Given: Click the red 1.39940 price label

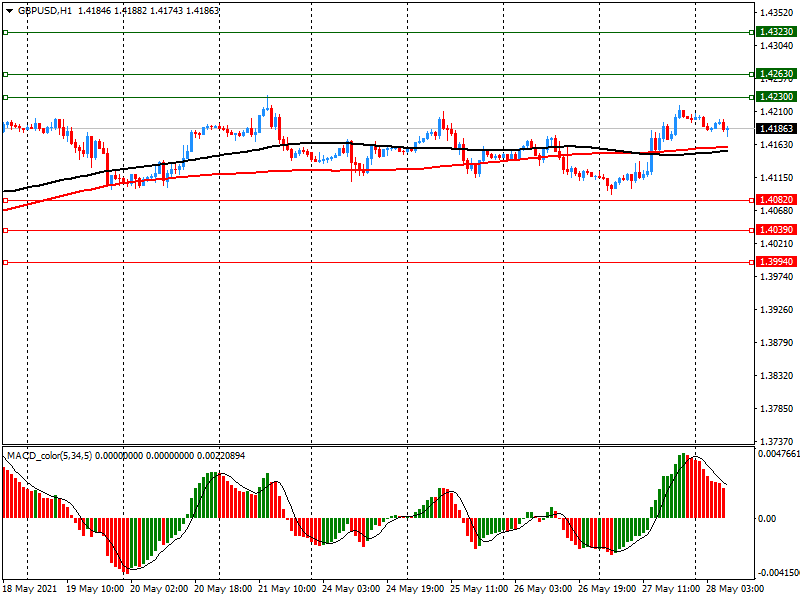Looking at the screenshot, I should 776,262.
